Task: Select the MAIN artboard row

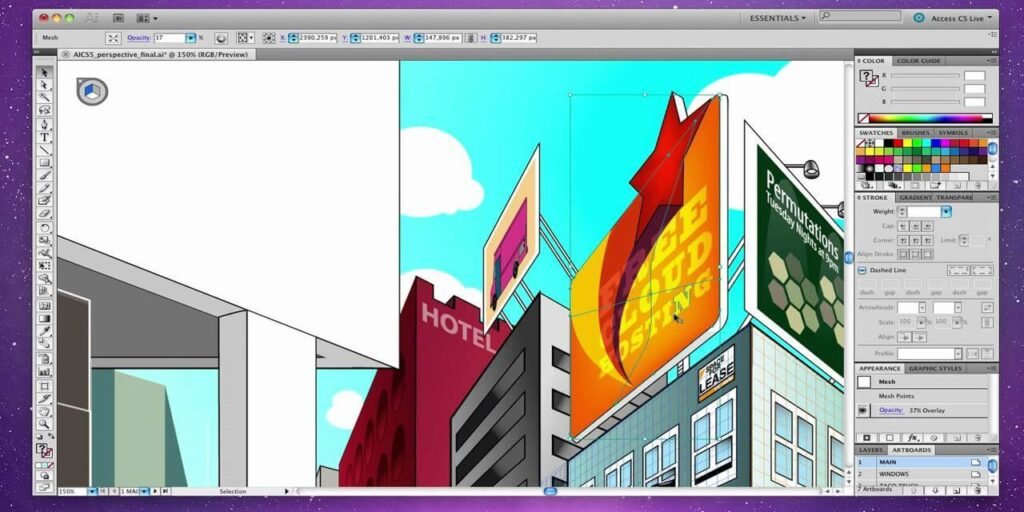Action: point(921,462)
